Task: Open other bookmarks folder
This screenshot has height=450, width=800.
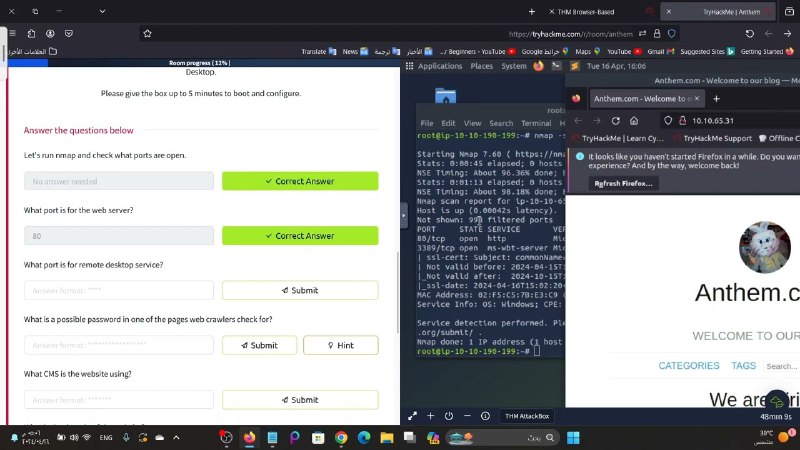Action: 32,52
